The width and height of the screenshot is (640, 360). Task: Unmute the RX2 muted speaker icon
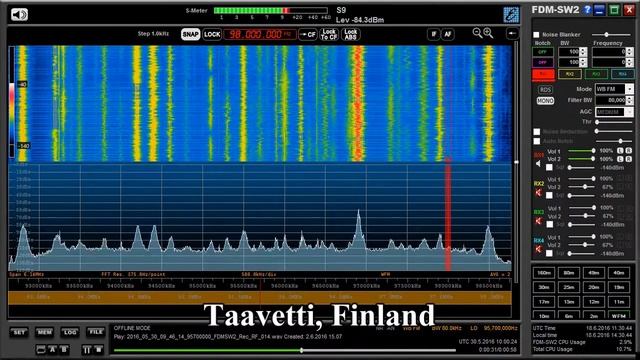pyautogui.click(x=538, y=192)
